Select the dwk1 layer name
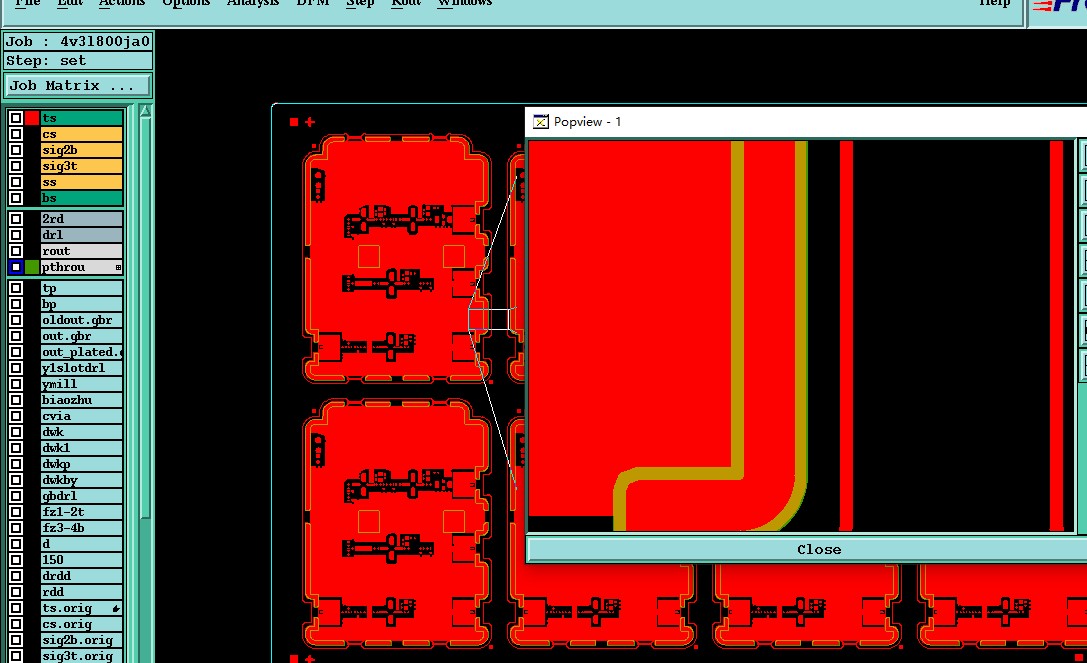 (x=81, y=447)
